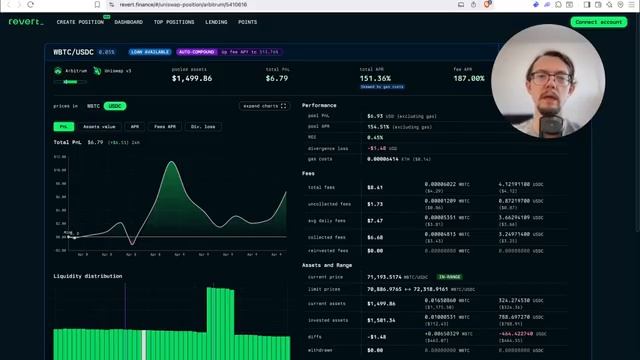
Task: Click the Performance section heading
Action: tap(319, 105)
